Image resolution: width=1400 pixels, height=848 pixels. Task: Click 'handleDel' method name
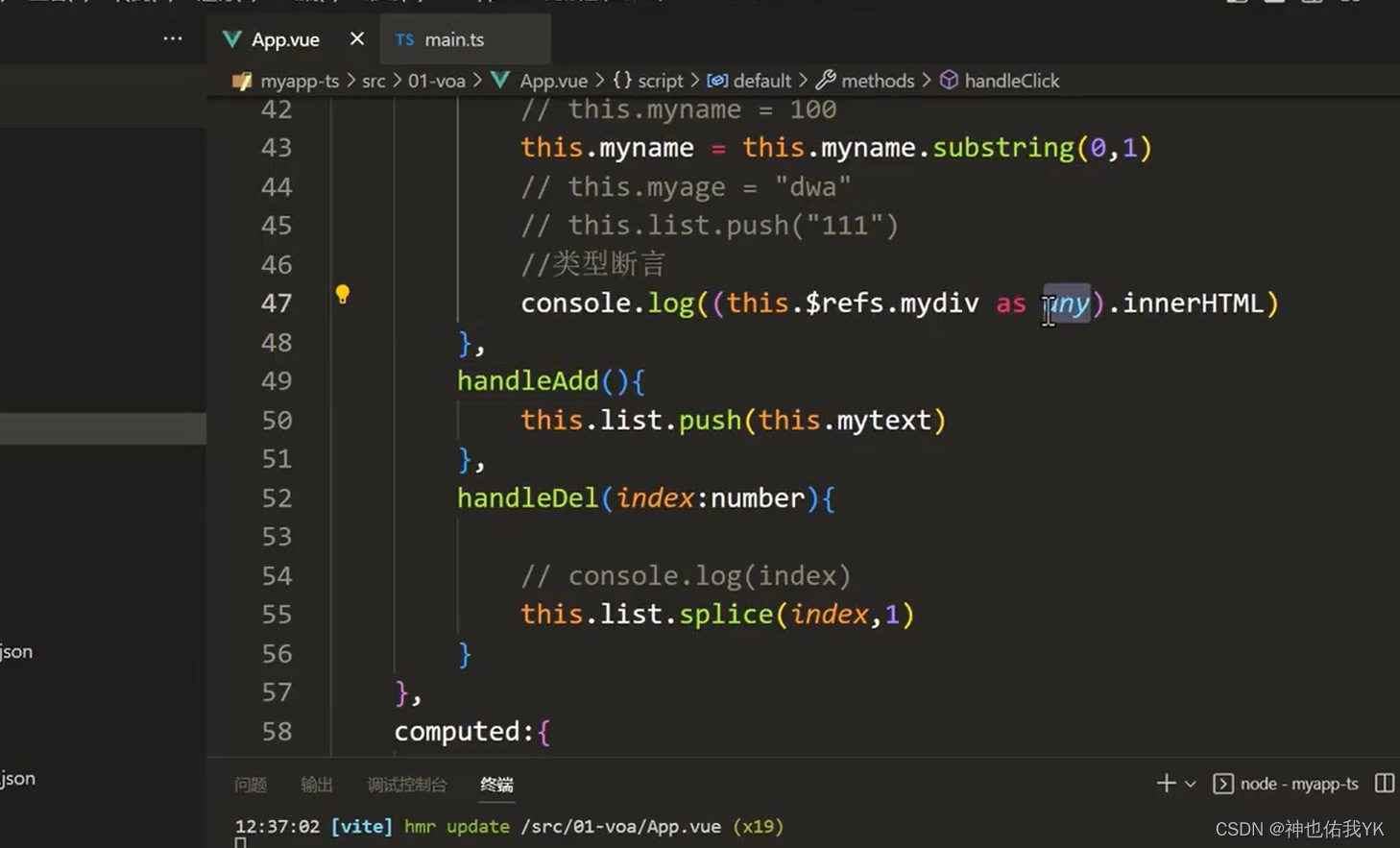point(528,498)
